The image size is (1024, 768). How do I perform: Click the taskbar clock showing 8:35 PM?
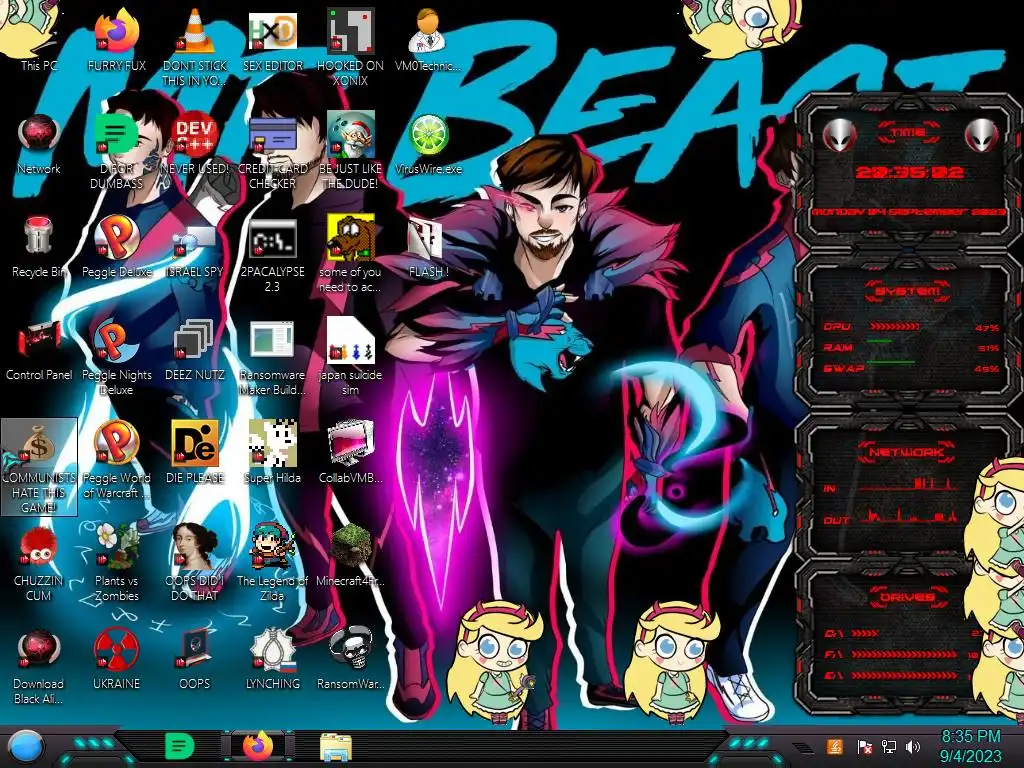click(970, 746)
